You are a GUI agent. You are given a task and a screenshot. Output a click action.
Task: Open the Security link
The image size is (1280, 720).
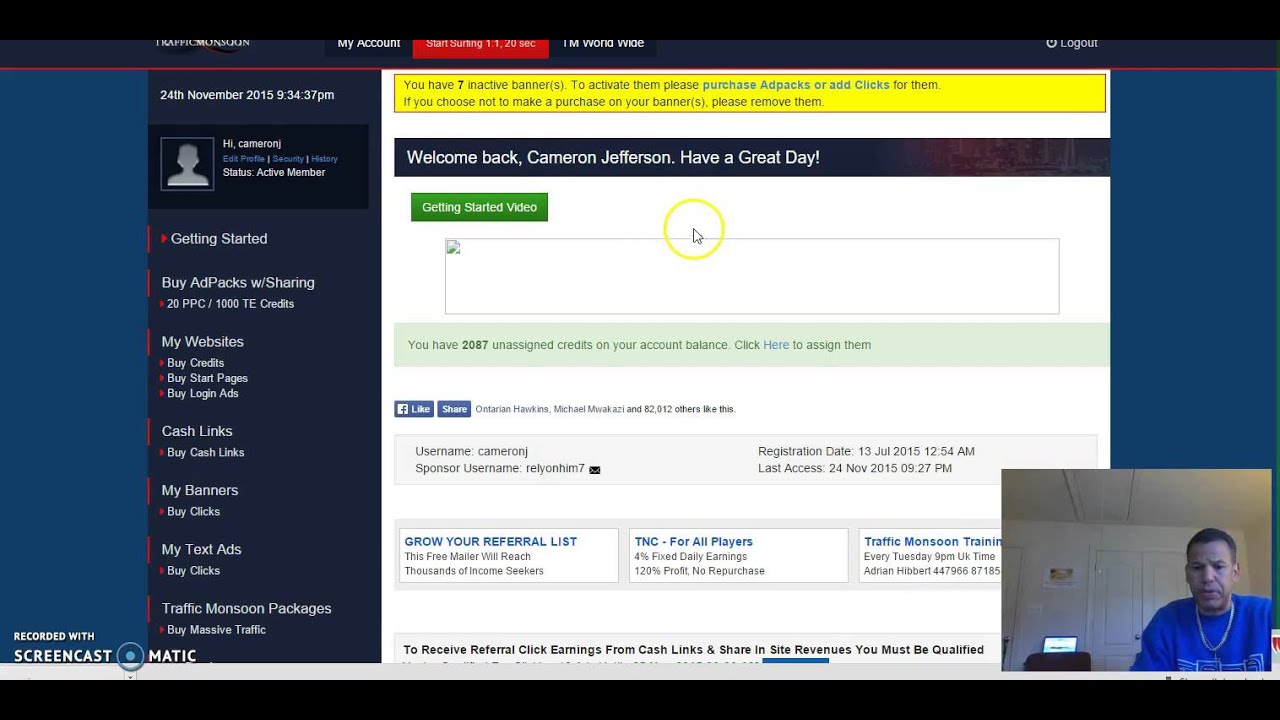click(x=288, y=159)
